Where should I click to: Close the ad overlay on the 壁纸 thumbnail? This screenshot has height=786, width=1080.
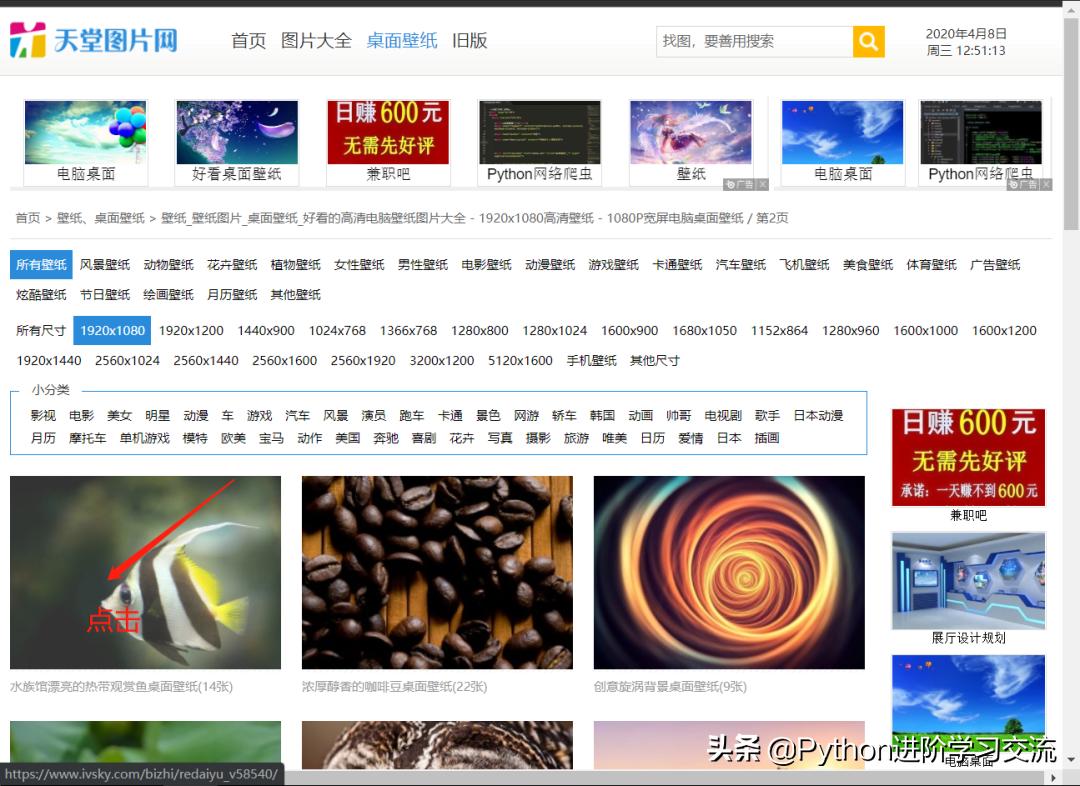coord(763,185)
